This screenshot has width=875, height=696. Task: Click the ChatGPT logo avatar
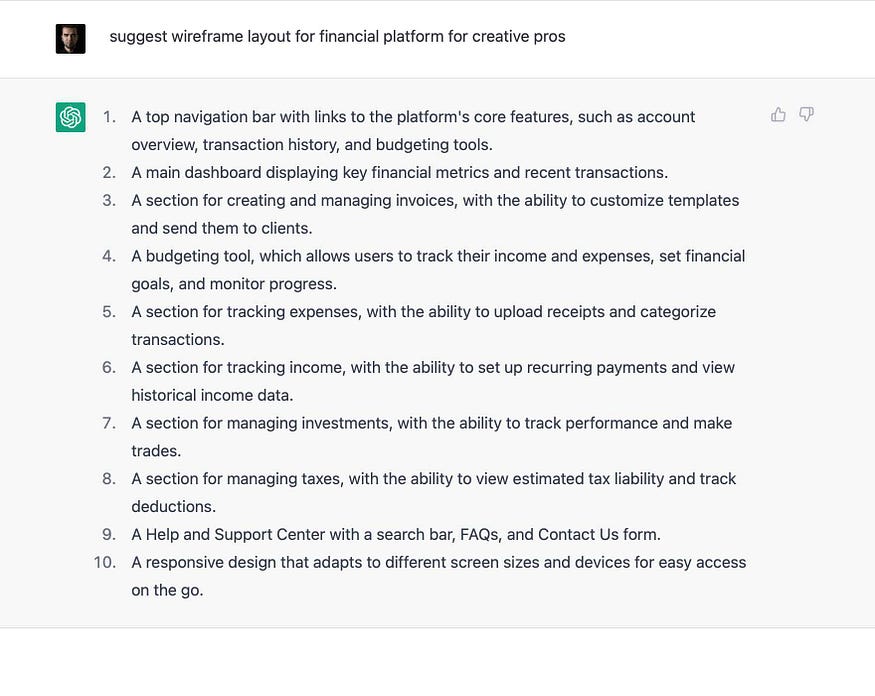pos(70,117)
